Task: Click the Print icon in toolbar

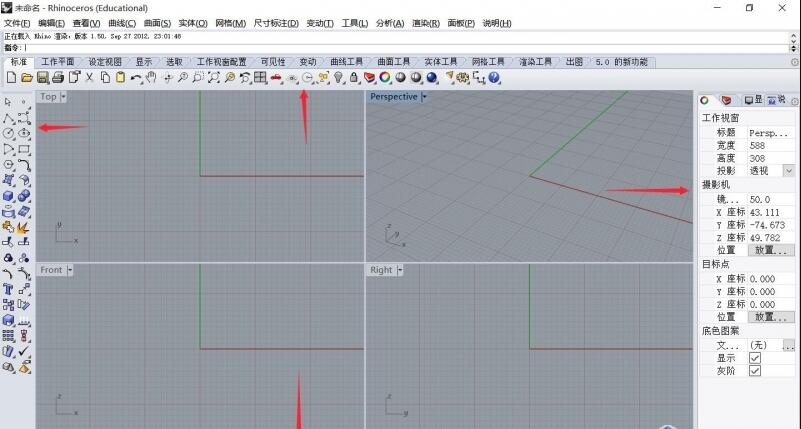Action: pyautogui.click(x=58, y=77)
